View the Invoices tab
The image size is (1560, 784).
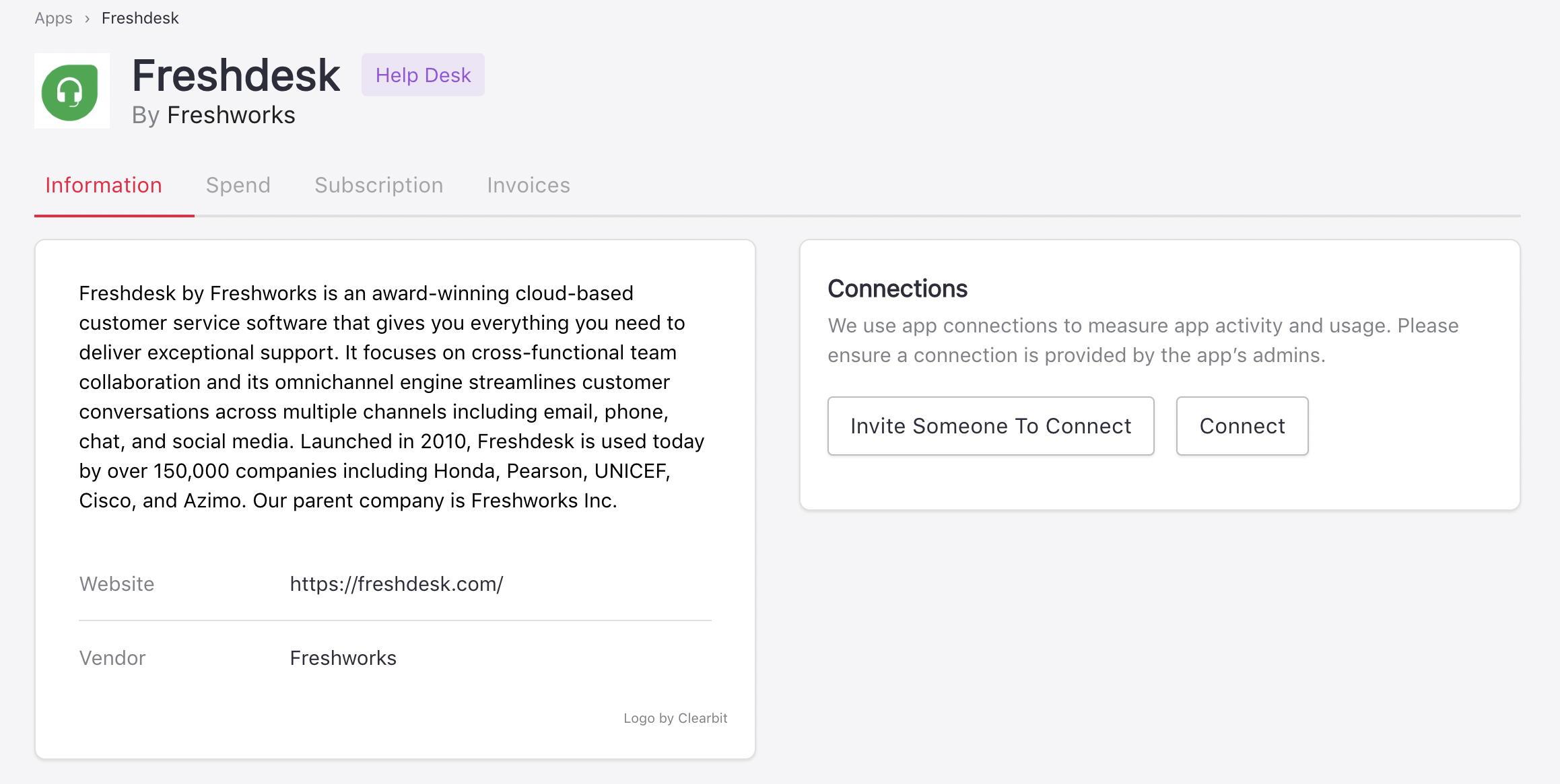[529, 185]
